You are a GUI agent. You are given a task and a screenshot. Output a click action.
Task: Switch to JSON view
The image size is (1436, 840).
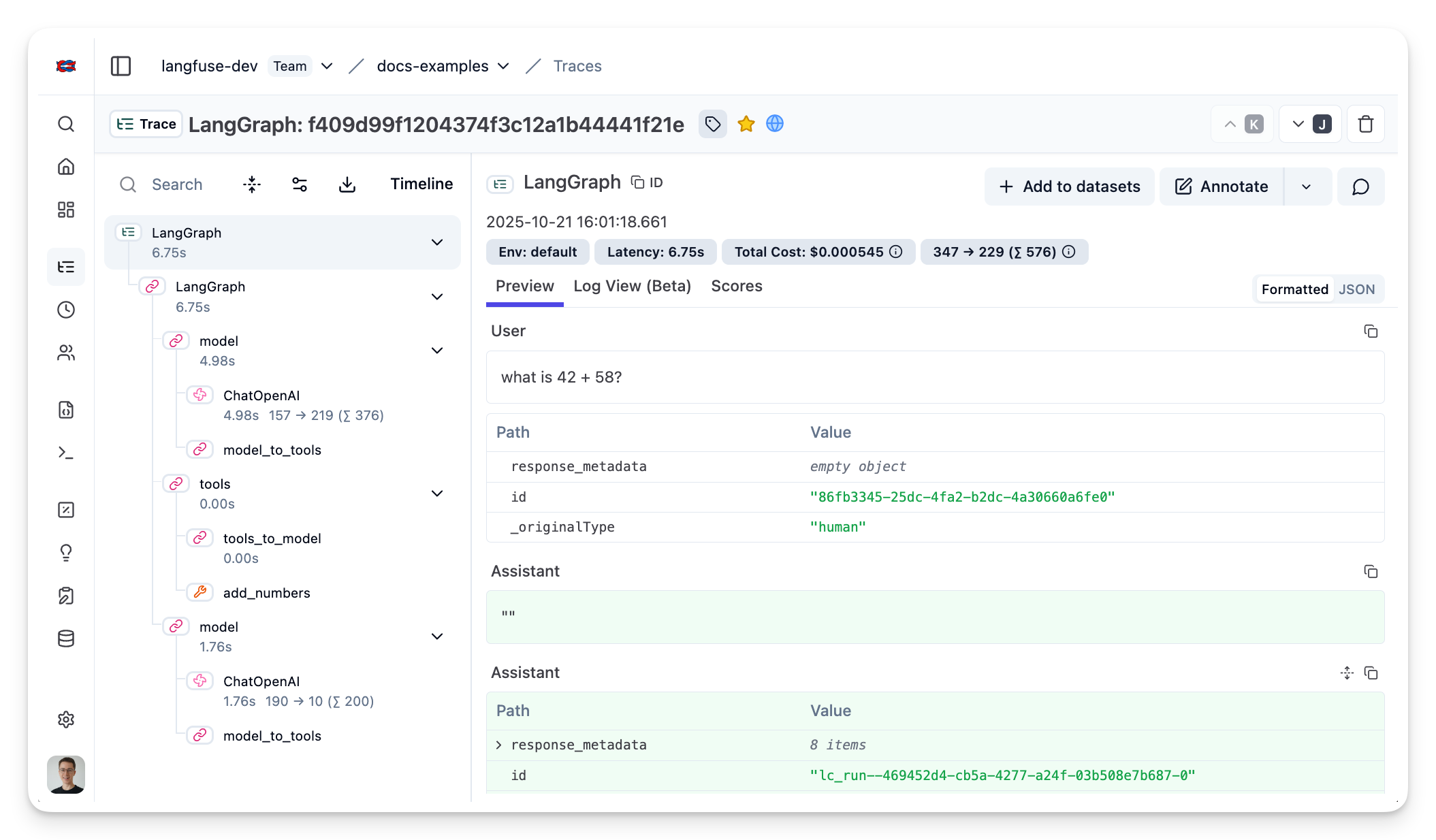[x=1356, y=289]
